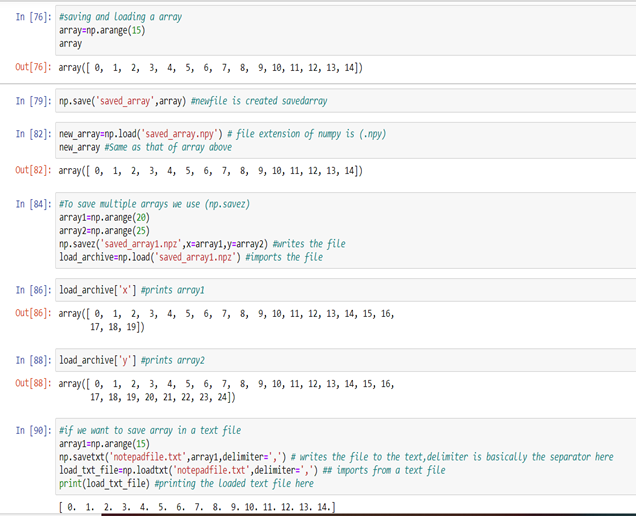The image size is (636, 516).
Task: Click the line 'array2=np.arange(25)'
Action: pos(104,231)
